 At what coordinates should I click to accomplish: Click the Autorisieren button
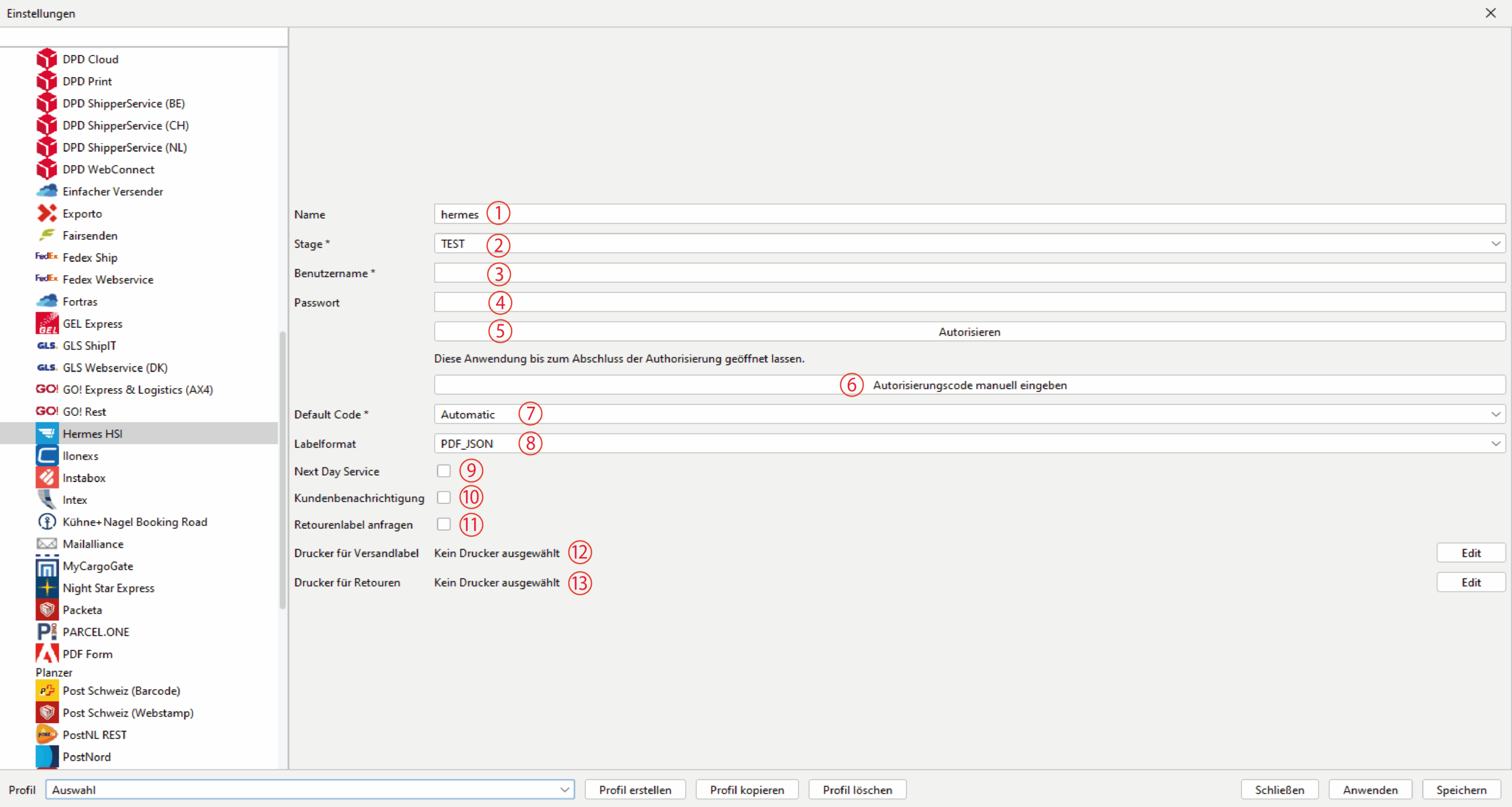[969, 331]
